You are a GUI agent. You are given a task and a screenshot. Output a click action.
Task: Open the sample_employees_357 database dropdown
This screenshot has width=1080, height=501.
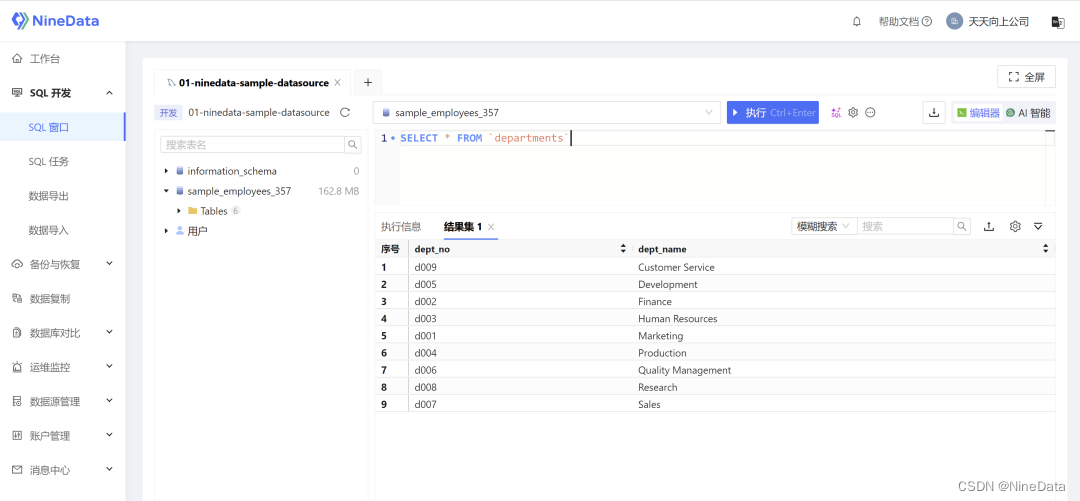(547, 112)
